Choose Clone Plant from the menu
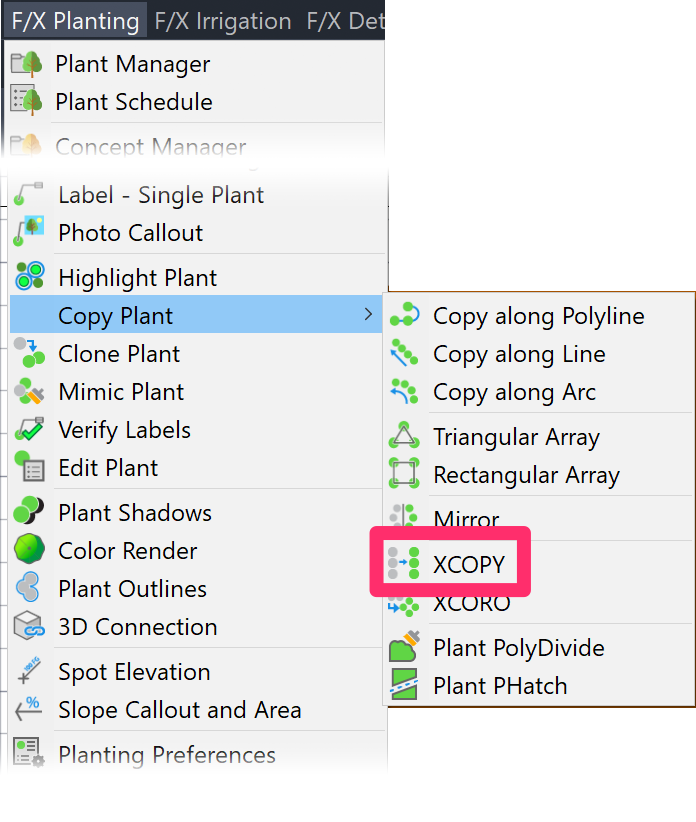 coord(118,353)
